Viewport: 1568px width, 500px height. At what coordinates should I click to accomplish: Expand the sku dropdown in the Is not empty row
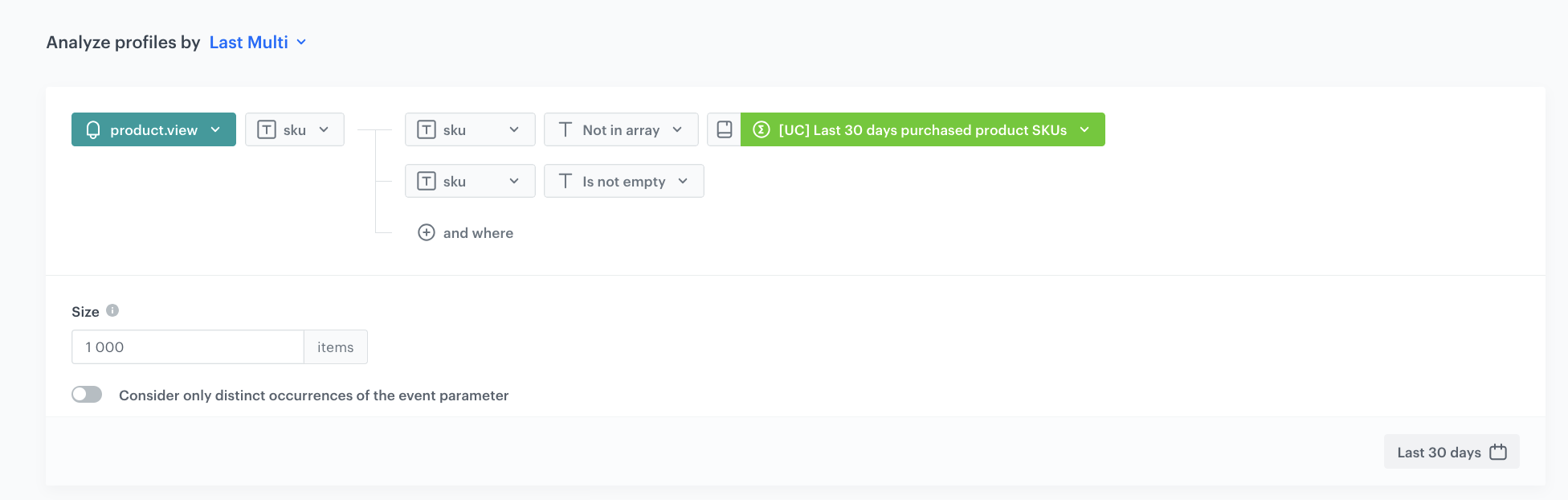470,181
